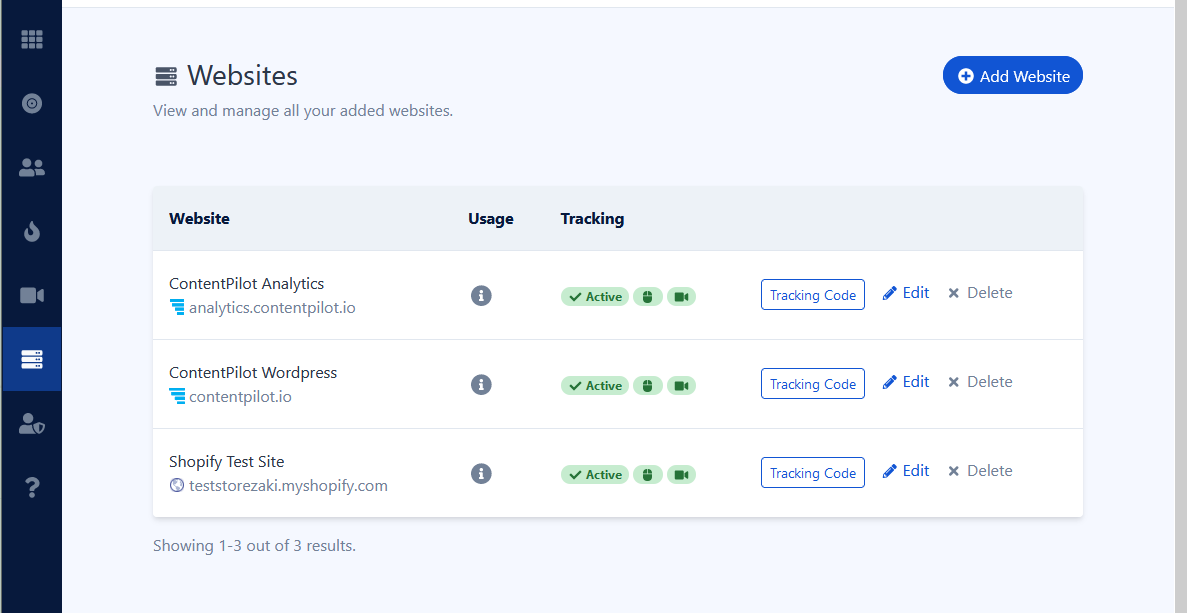
Task: Open the visitors people icon in sidebar
Action: [x=32, y=167]
